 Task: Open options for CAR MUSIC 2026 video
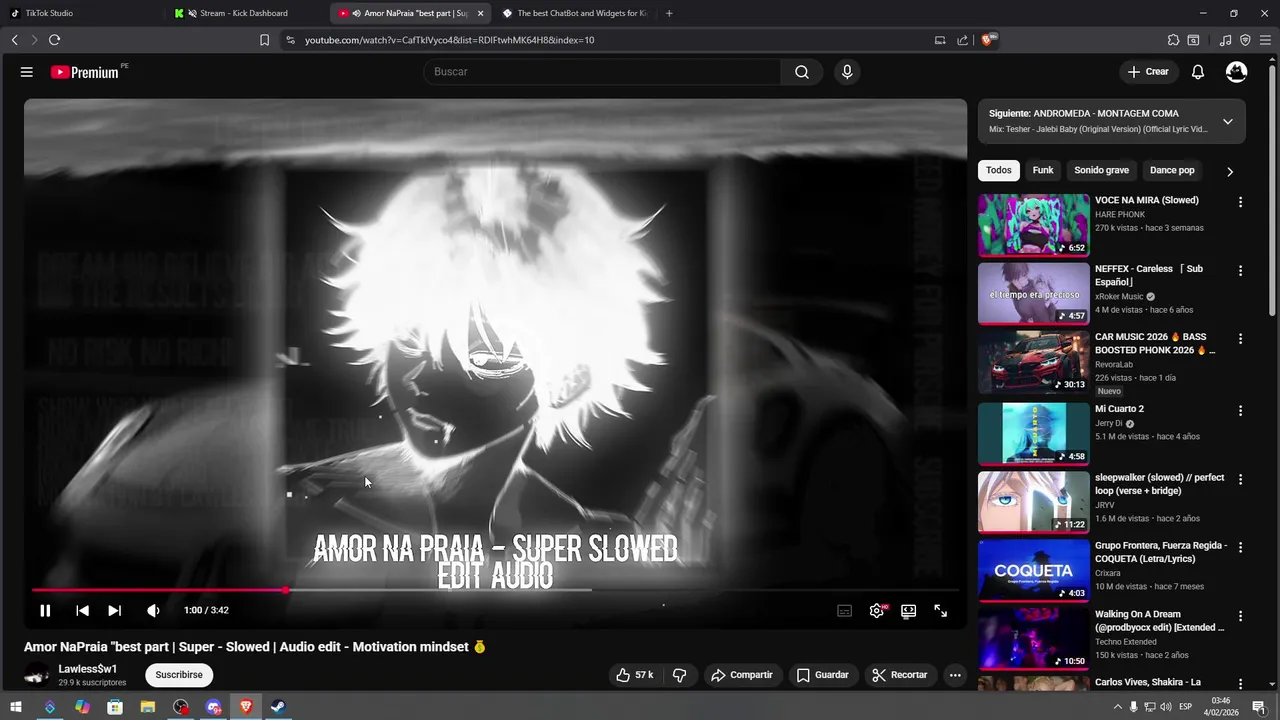click(x=1240, y=339)
